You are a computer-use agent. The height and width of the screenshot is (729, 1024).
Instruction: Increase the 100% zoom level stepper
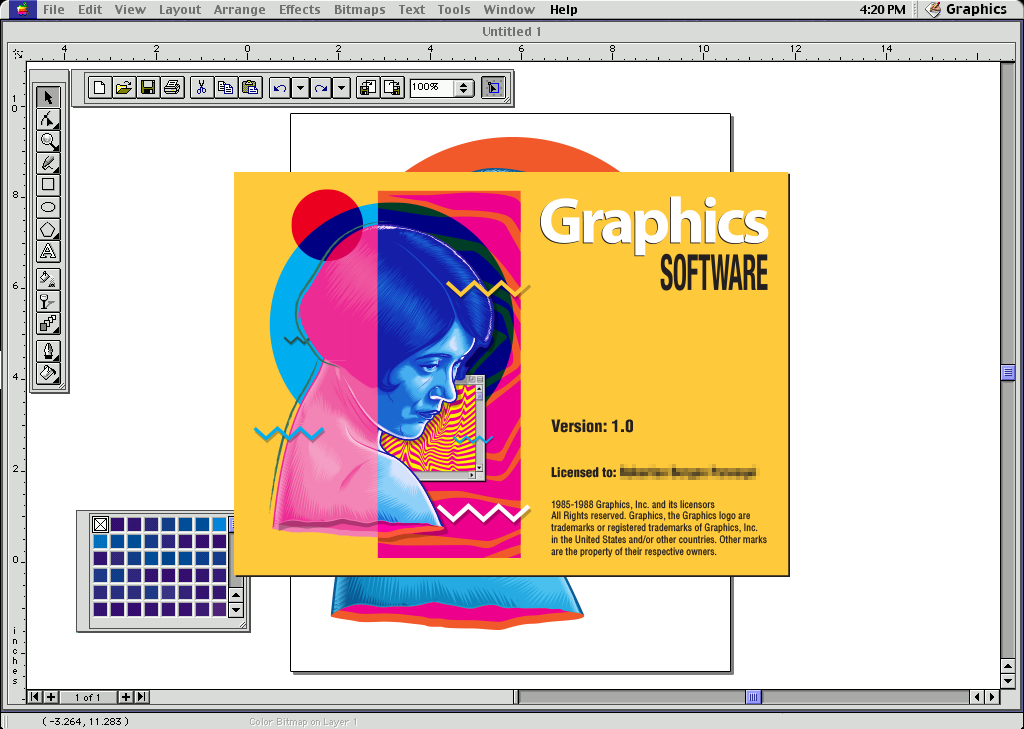coord(463,84)
